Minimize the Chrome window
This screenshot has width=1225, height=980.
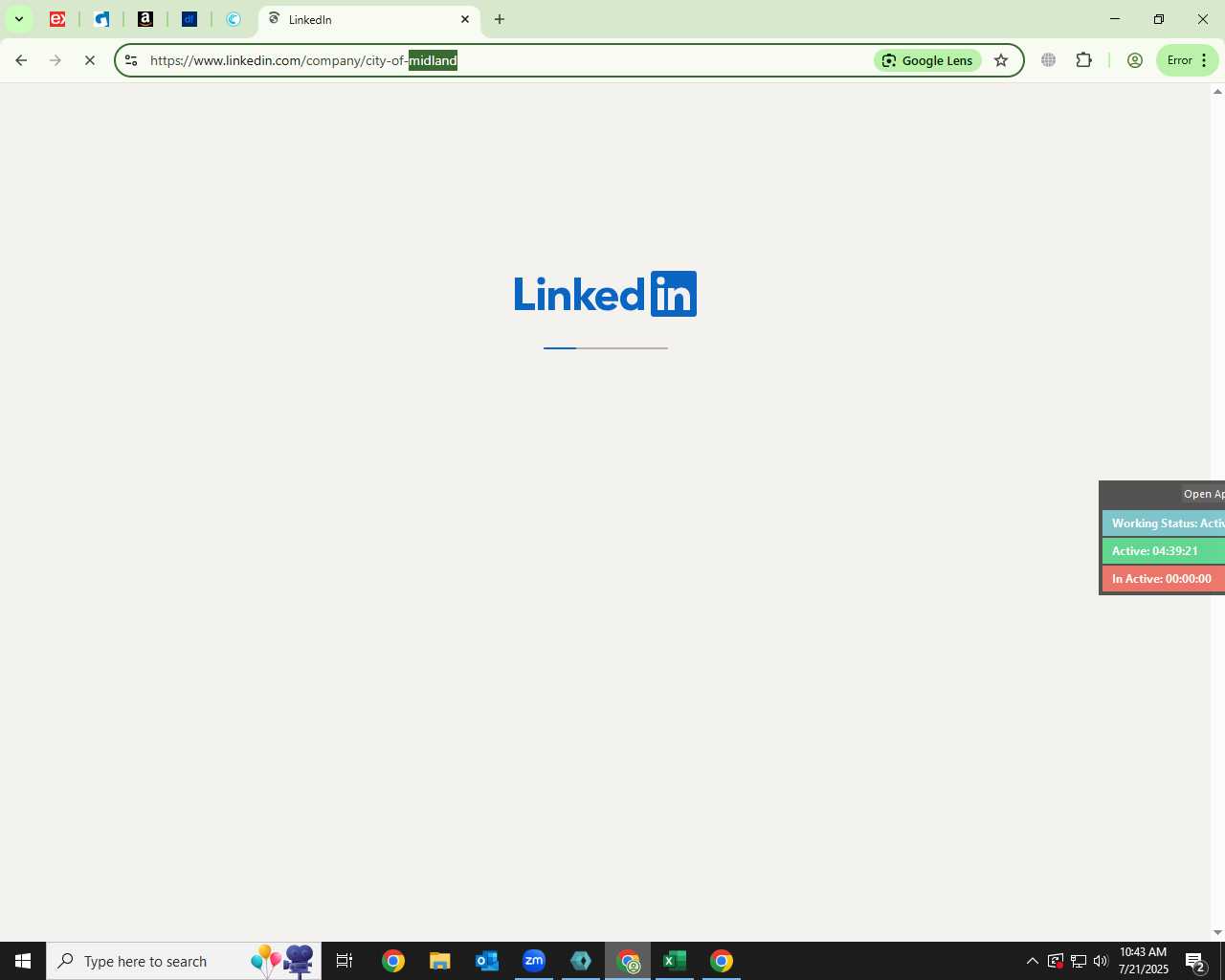[x=1114, y=19]
